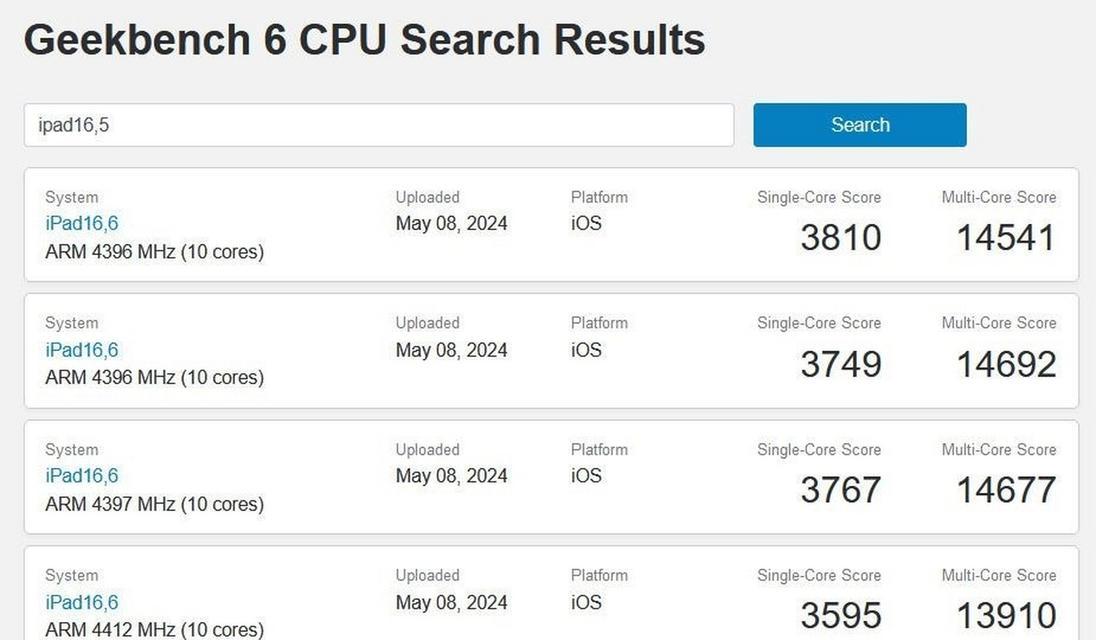
Task: Open the iPad16,6 link for ARM 4397 MHz
Action: (x=82, y=476)
